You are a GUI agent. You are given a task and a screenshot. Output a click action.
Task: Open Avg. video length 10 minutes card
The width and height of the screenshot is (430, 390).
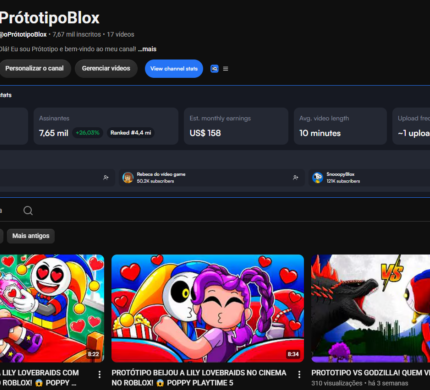pyautogui.click(x=340, y=126)
